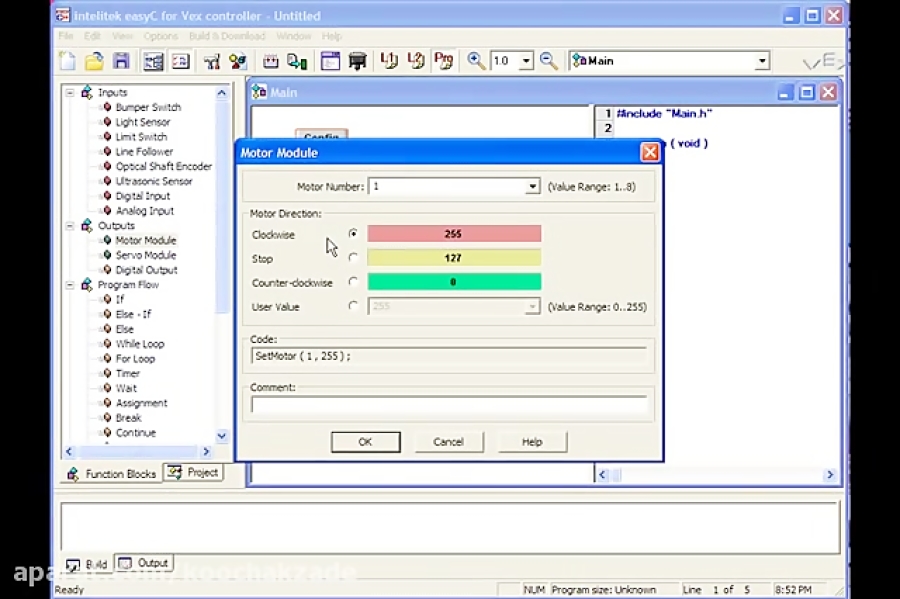The width and height of the screenshot is (900, 599).
Task: Choose the Stop motor direction
Action: tap(353, 257)
